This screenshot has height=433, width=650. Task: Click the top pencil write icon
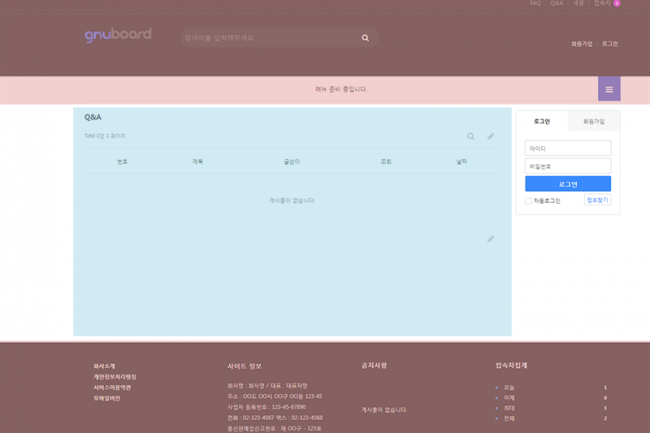(x=491, y=136)
